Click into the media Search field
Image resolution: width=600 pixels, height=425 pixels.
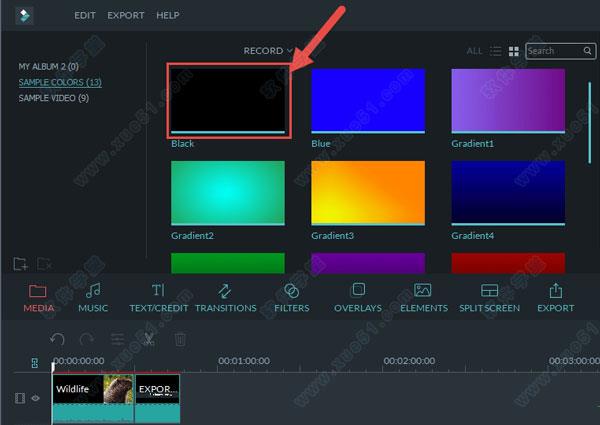pos(553,51)
